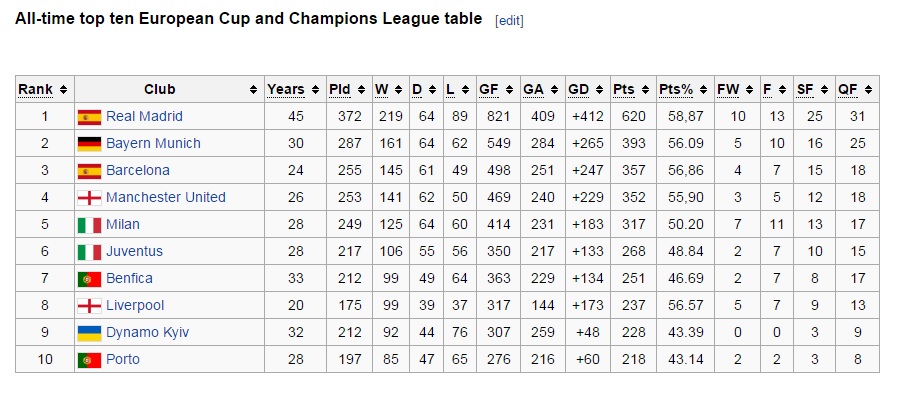
Task: Open the Dynamo Kyiv club link
Action: [x=147, y=333]
